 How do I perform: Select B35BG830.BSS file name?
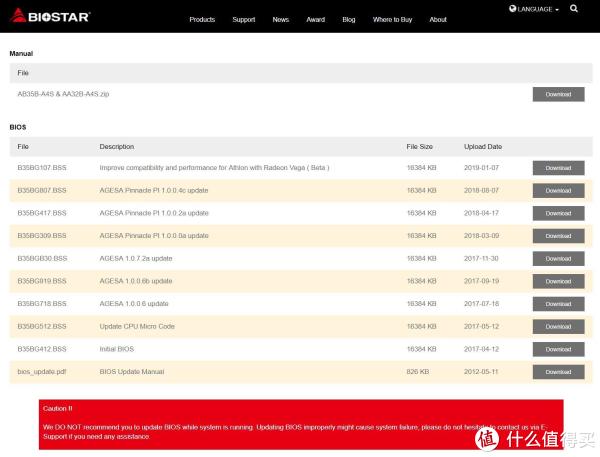(x=42, y=258)
